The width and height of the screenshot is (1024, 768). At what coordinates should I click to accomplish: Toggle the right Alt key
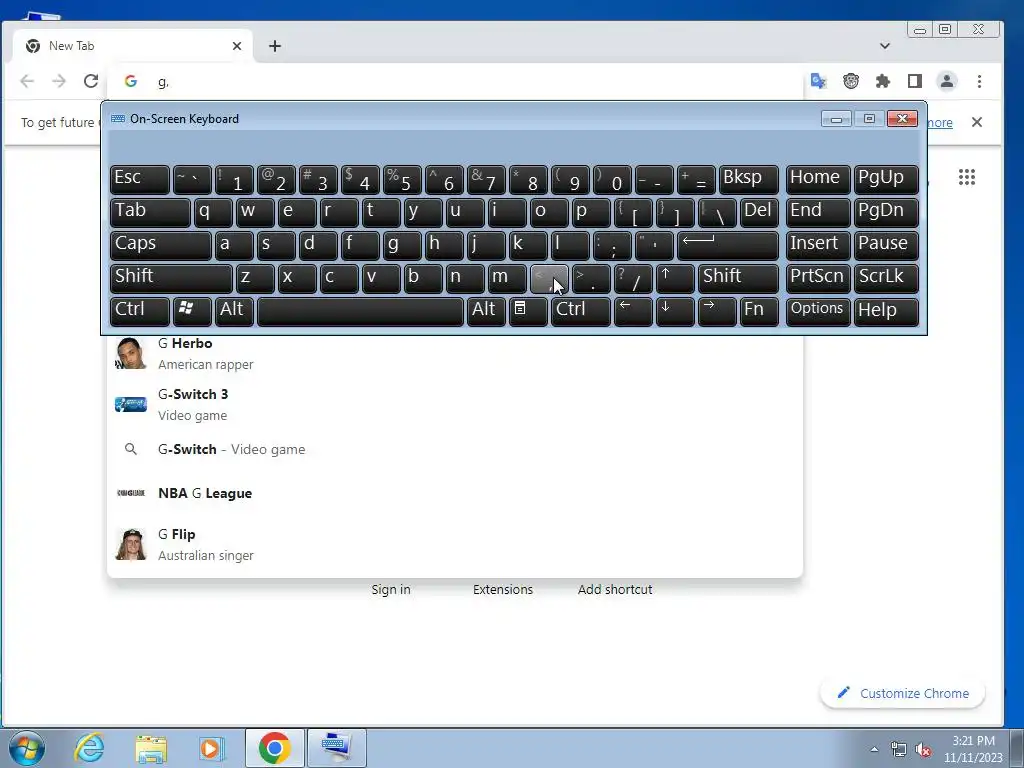click(x=487, y=311)
